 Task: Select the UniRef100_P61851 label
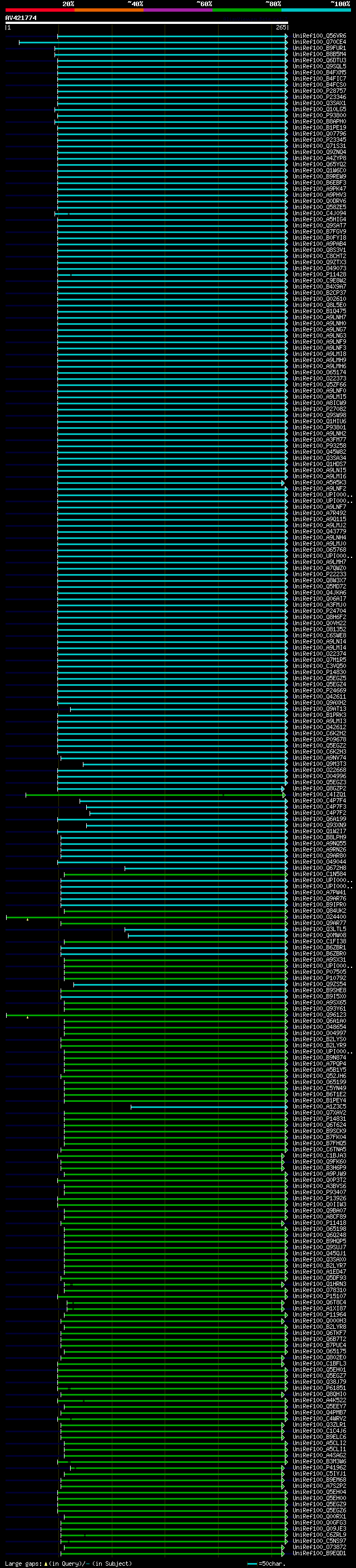[x=319, y=1388]
